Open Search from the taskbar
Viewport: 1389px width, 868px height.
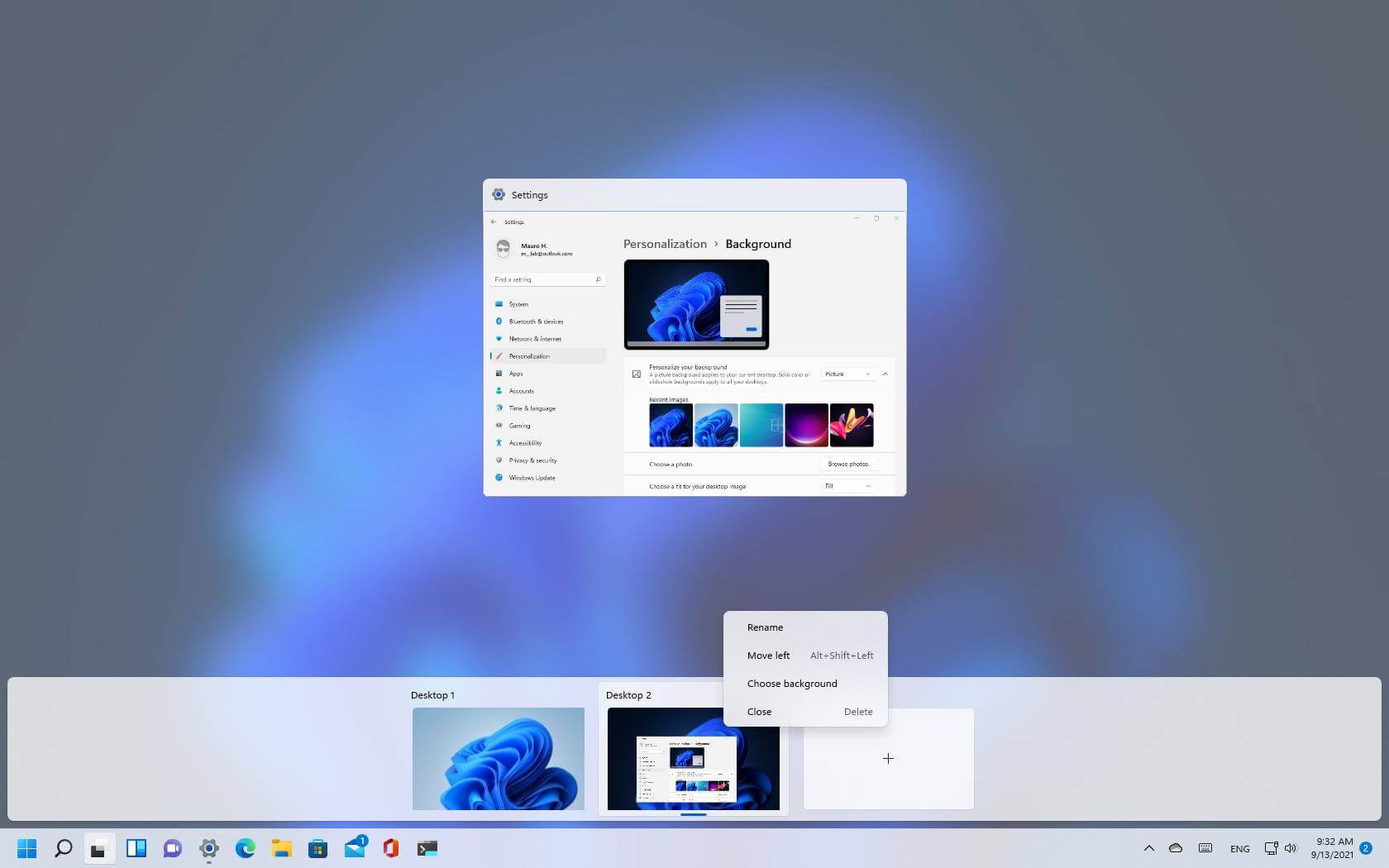coord(63,847)
